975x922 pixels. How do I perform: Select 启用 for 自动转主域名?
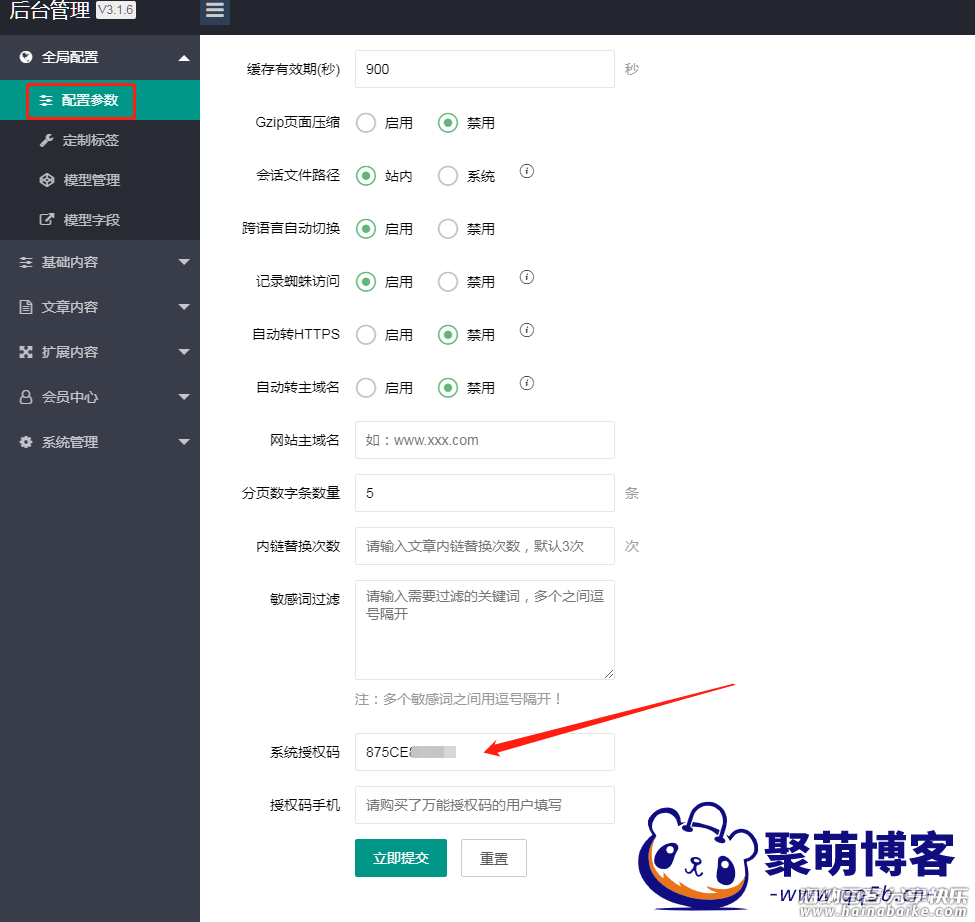coord(366,388)
